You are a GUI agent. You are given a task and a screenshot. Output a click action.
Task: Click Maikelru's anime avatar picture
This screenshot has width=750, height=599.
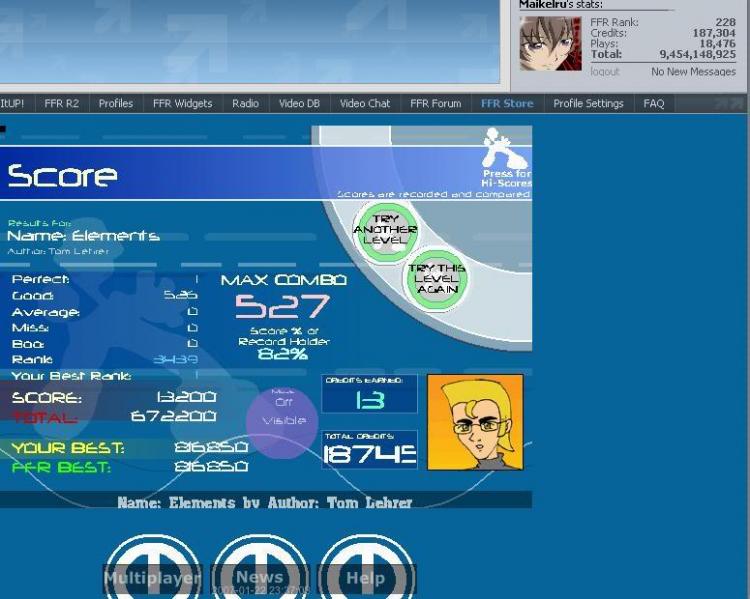[x=551, y=44]
